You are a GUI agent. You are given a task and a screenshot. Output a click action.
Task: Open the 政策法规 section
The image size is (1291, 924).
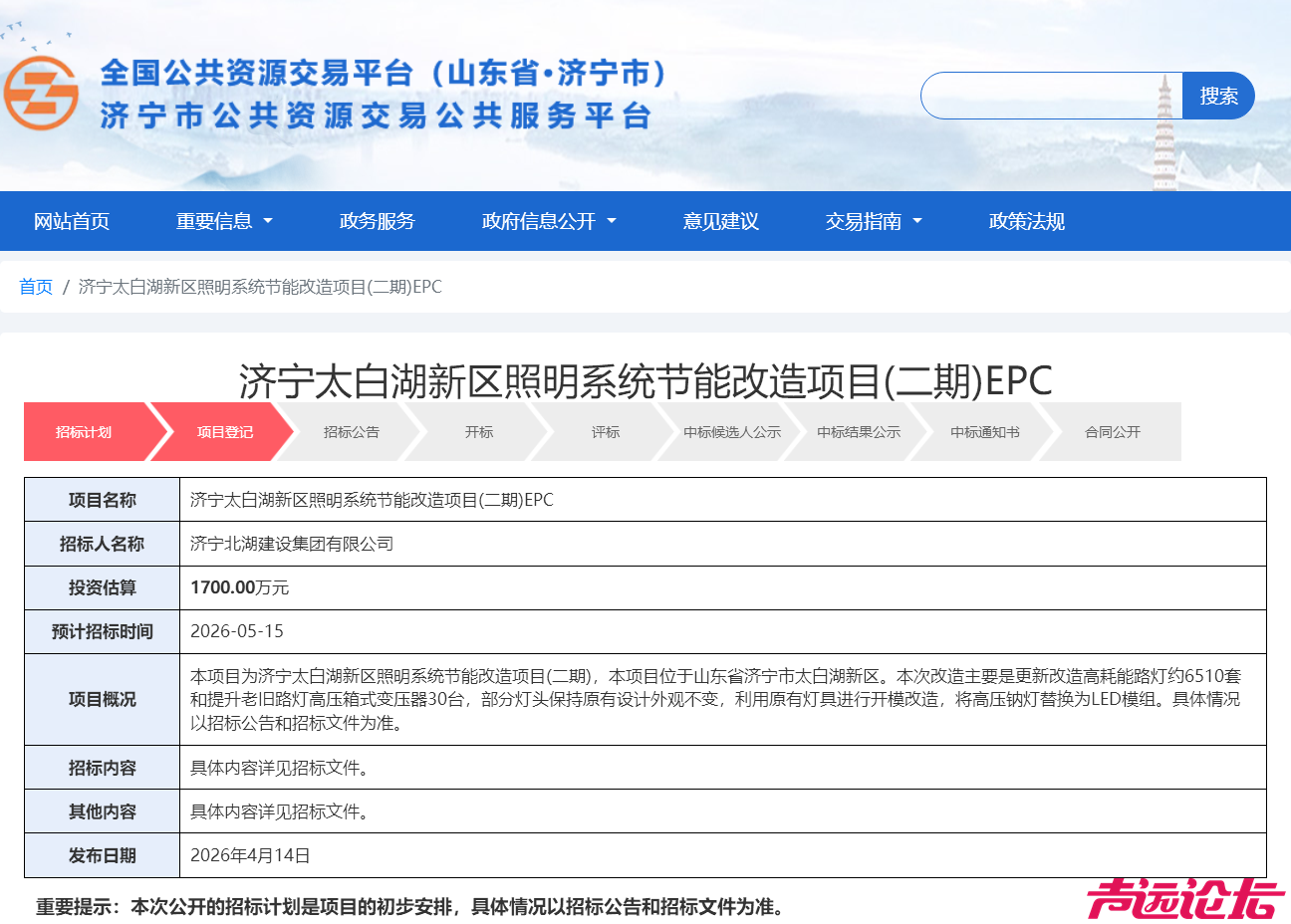(1026, 221)
